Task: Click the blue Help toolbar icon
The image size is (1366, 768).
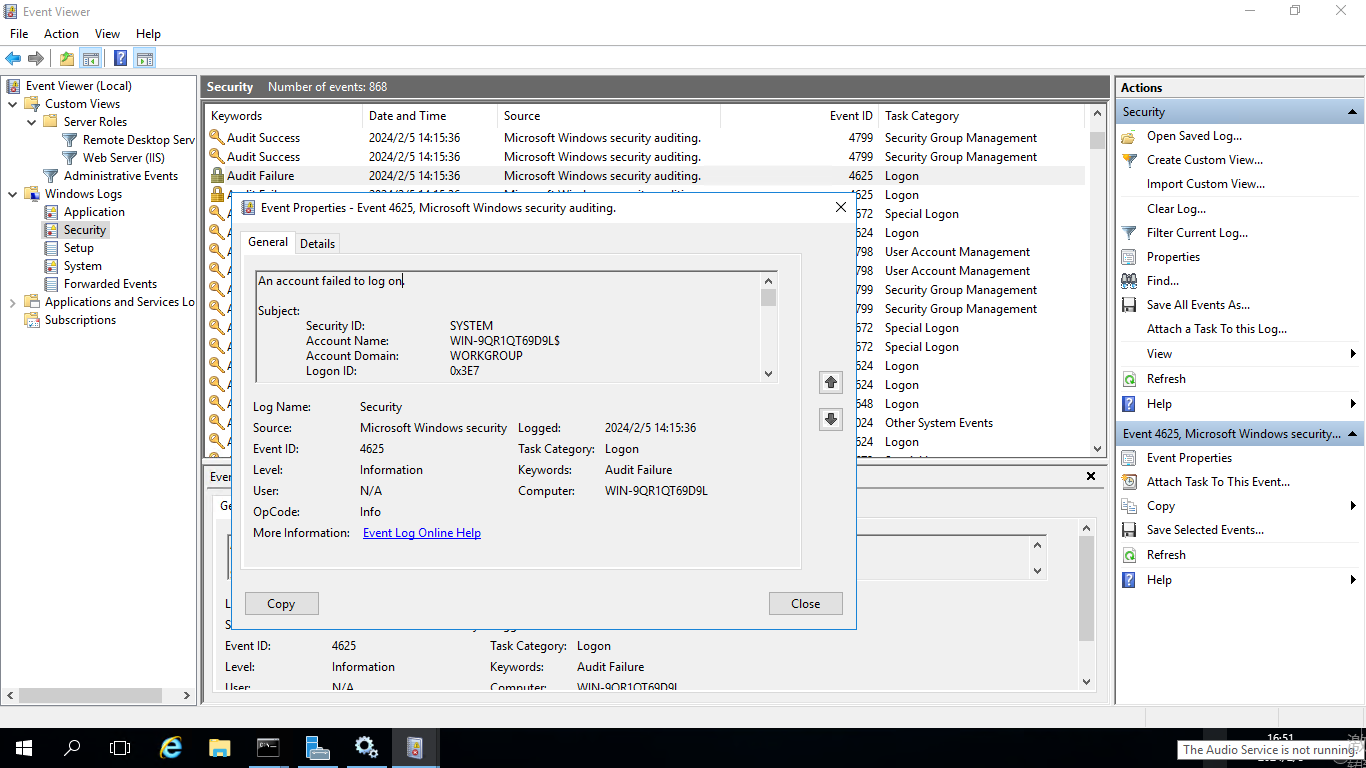Action: pyautogui.click(x=120, y=58)
